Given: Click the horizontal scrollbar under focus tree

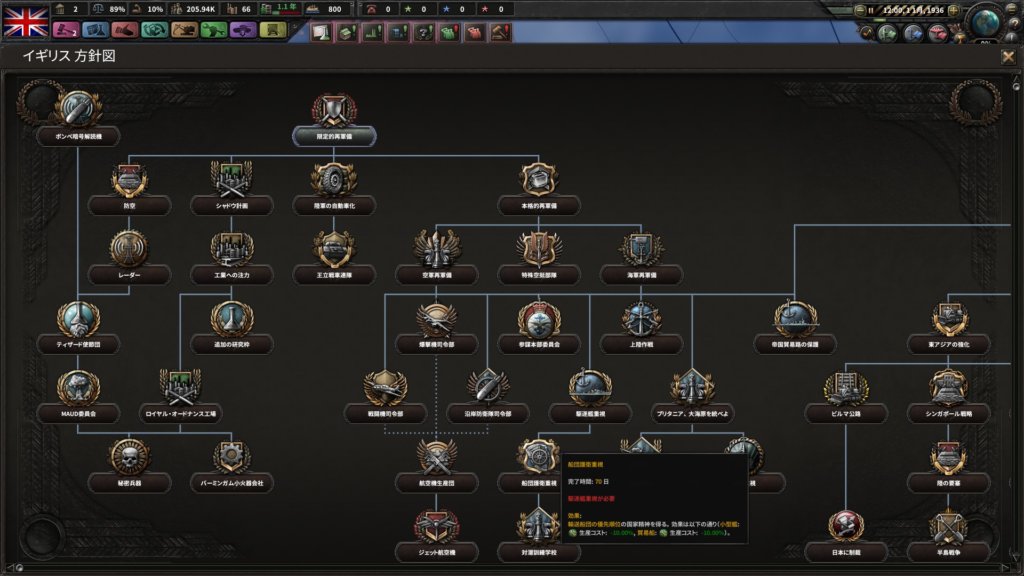Looking at the screenshot, I should pos(512,567).
